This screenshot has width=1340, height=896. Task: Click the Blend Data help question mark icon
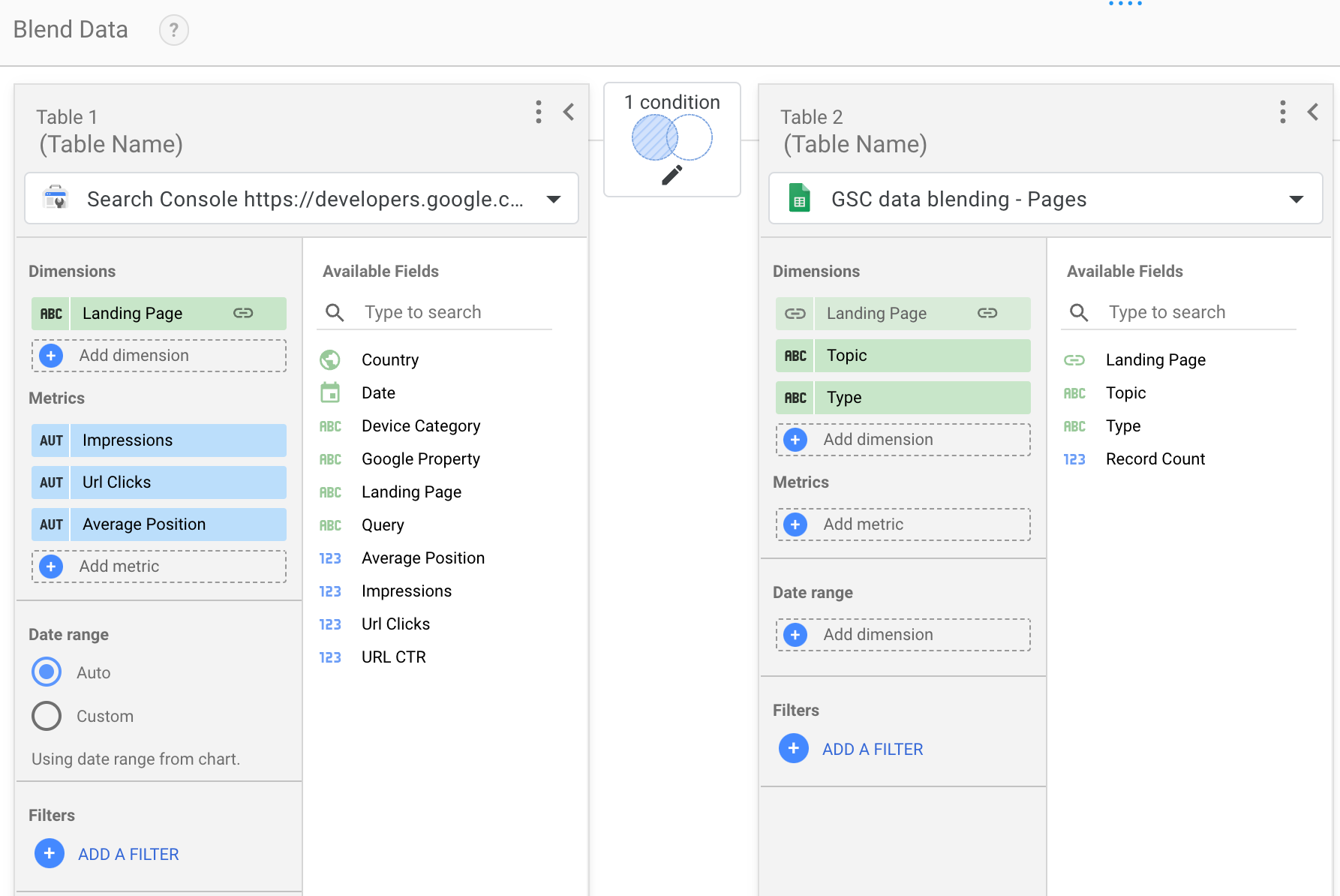(x=173, y=30)
